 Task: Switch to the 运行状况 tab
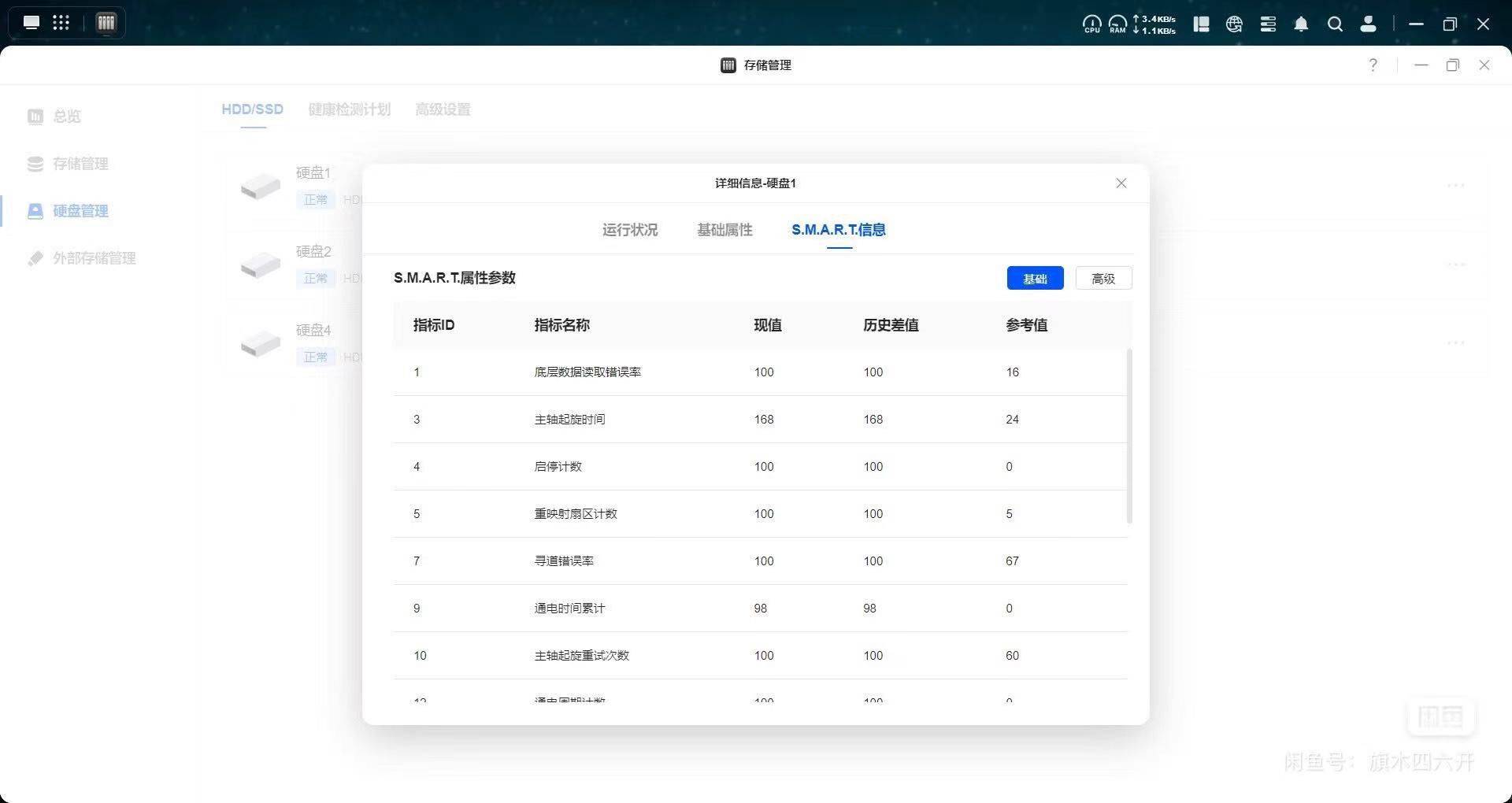click(x=629, y=230)
